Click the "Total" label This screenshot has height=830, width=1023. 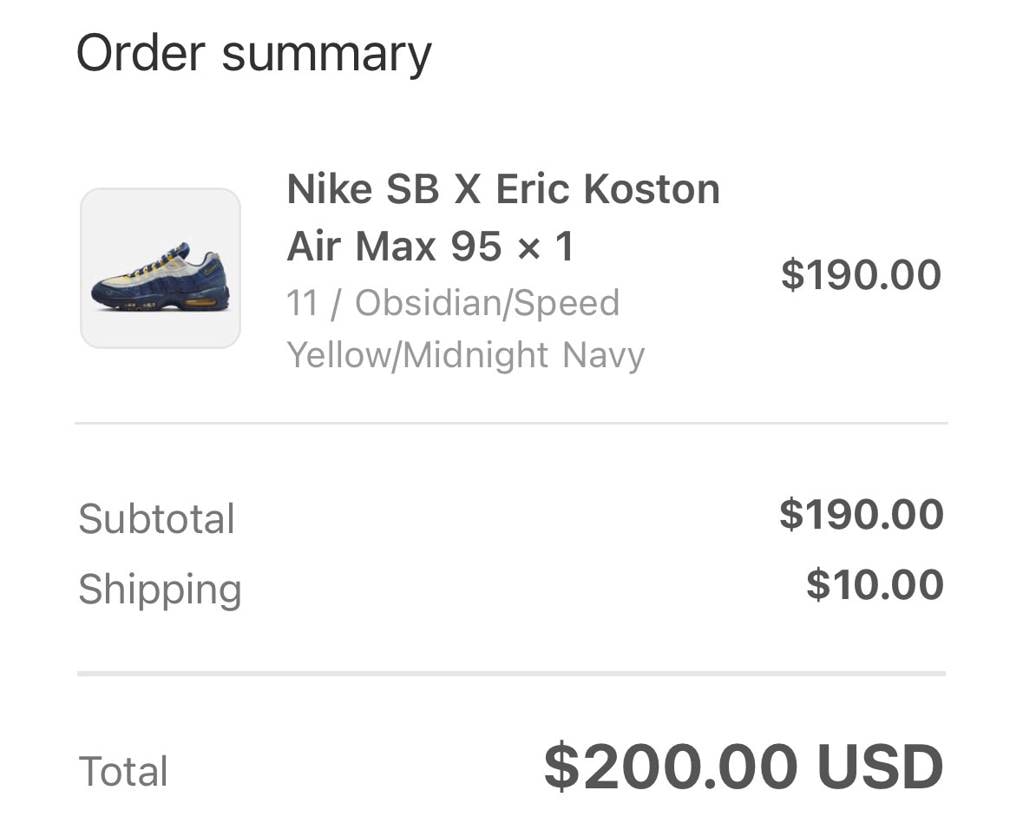tap(123, 771)
